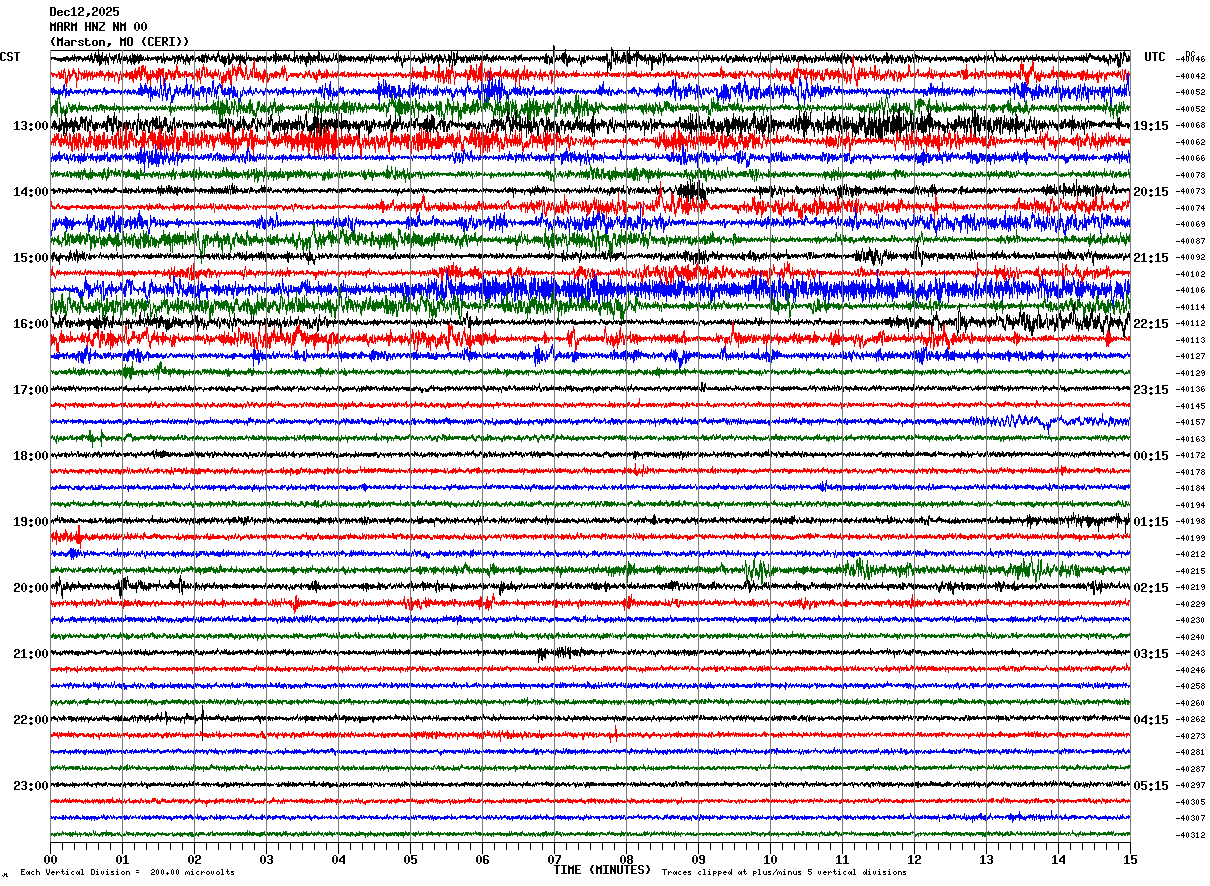Click the DC offset value "-40215"
Viewport: 1210px width, 886px height.
click(1191, 571)
